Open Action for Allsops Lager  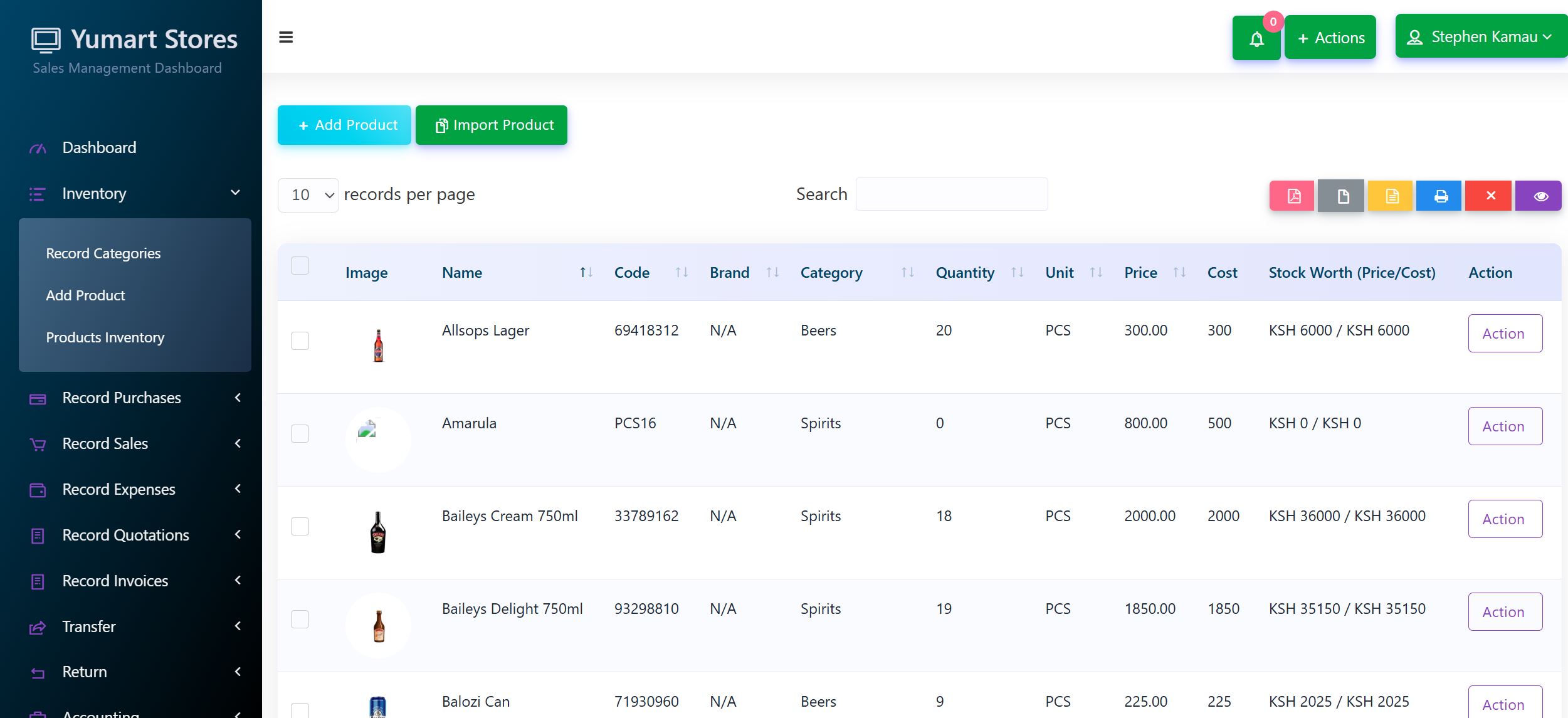1505,334
